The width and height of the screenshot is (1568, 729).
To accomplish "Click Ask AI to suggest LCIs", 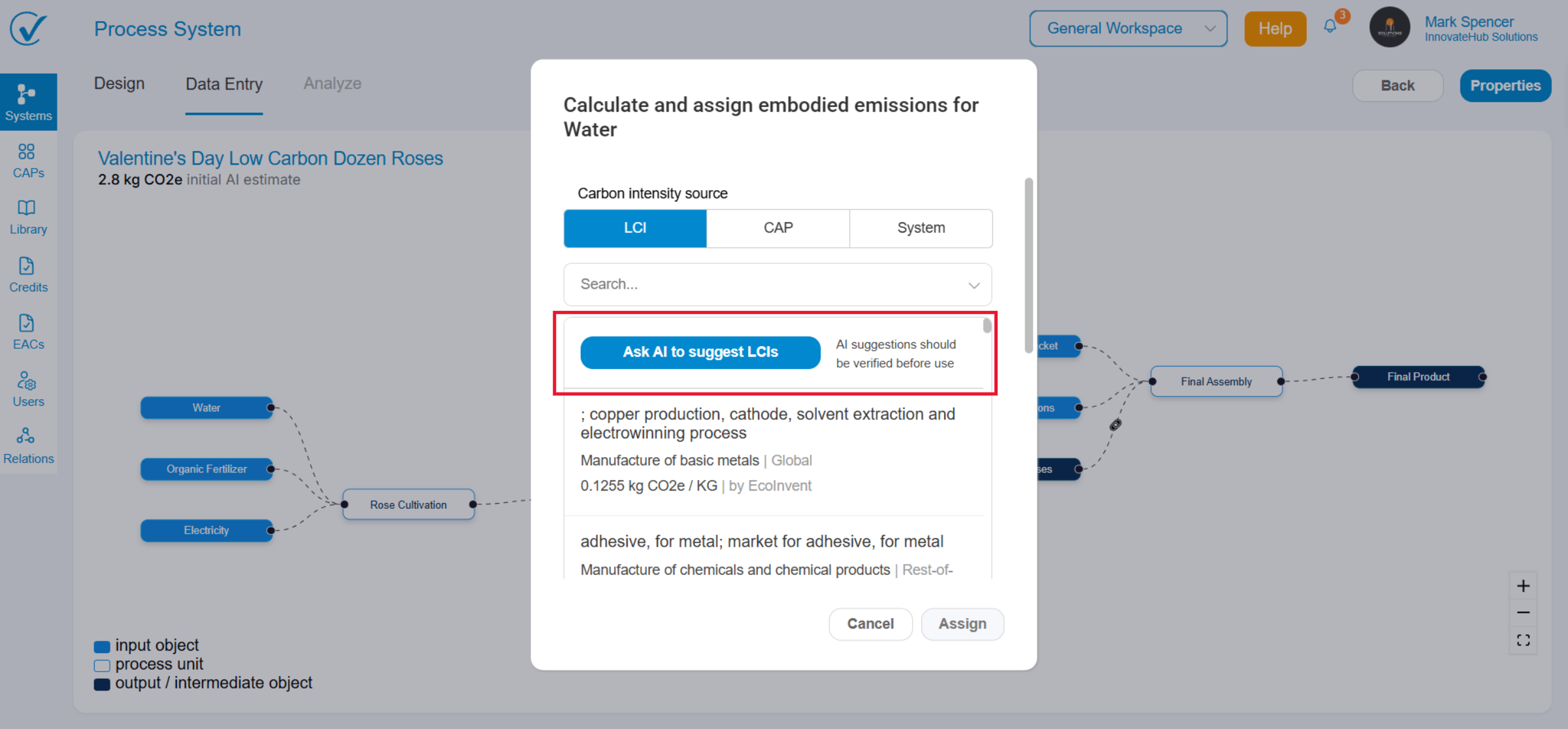I will click(700, 352).
